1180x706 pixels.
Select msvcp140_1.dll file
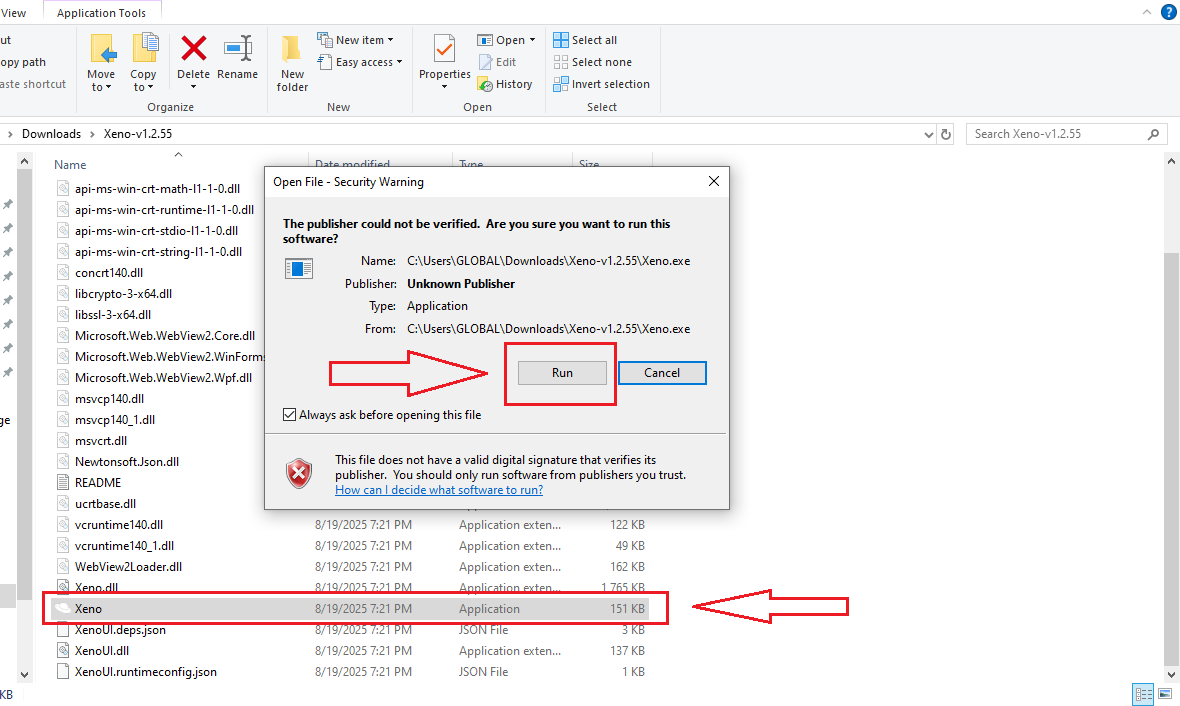pyautogui.click(x=114, y=420)
